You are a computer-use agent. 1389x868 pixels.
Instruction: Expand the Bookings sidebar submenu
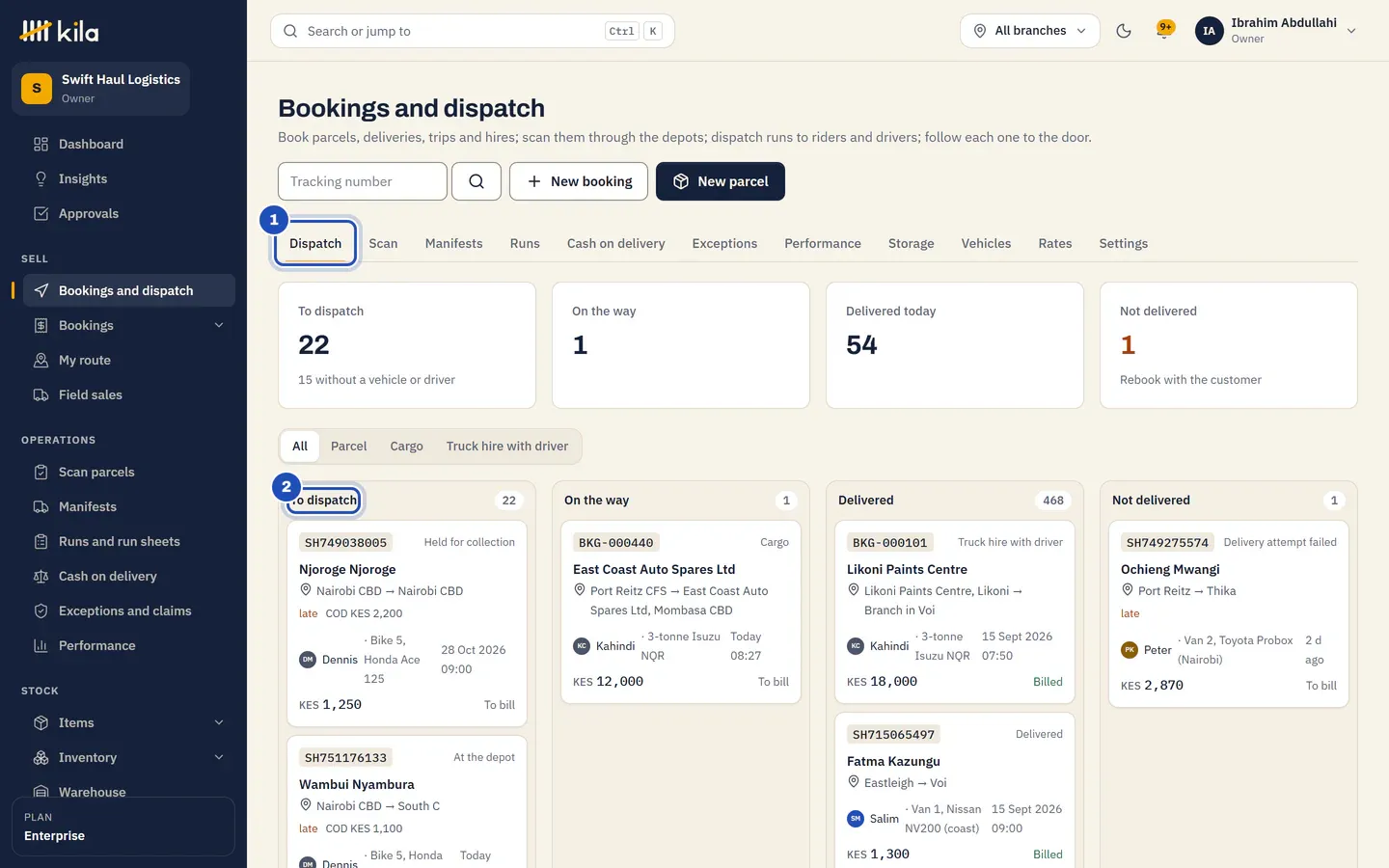(219, 325)
